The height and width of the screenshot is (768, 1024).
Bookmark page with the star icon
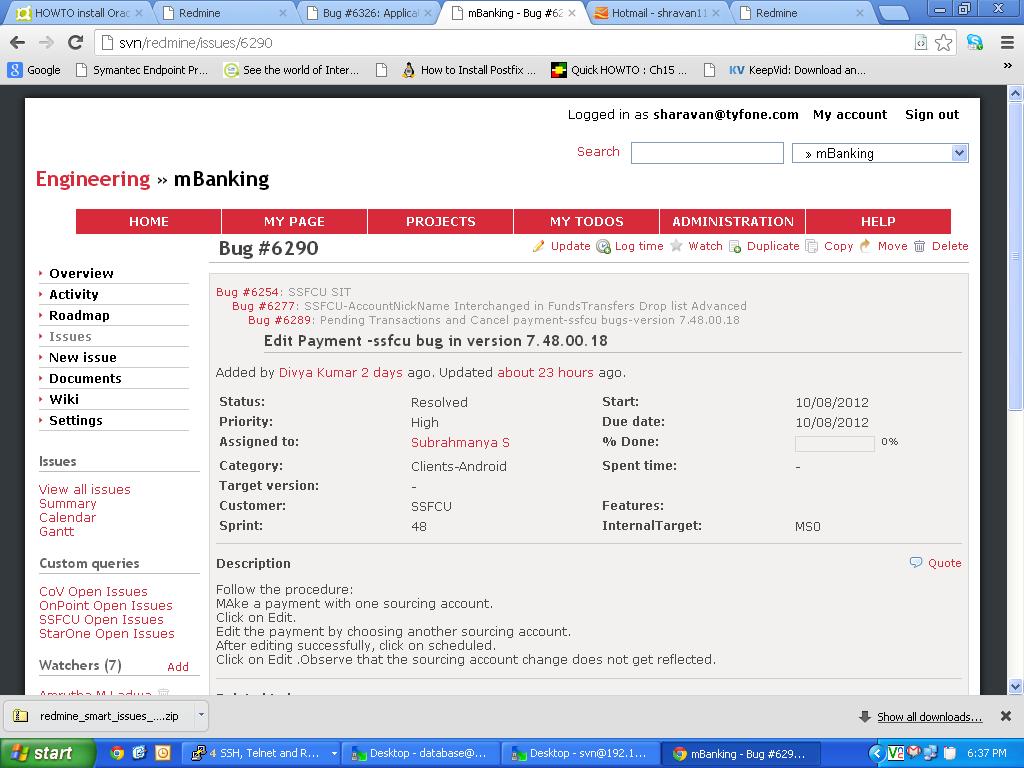click(944, 42)
